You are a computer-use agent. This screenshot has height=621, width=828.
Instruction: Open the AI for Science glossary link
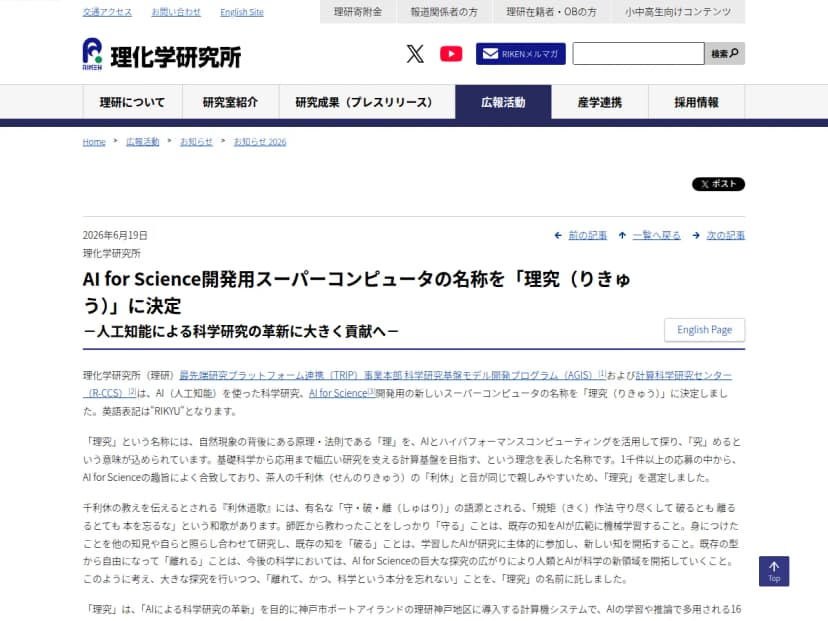(342, 393)
